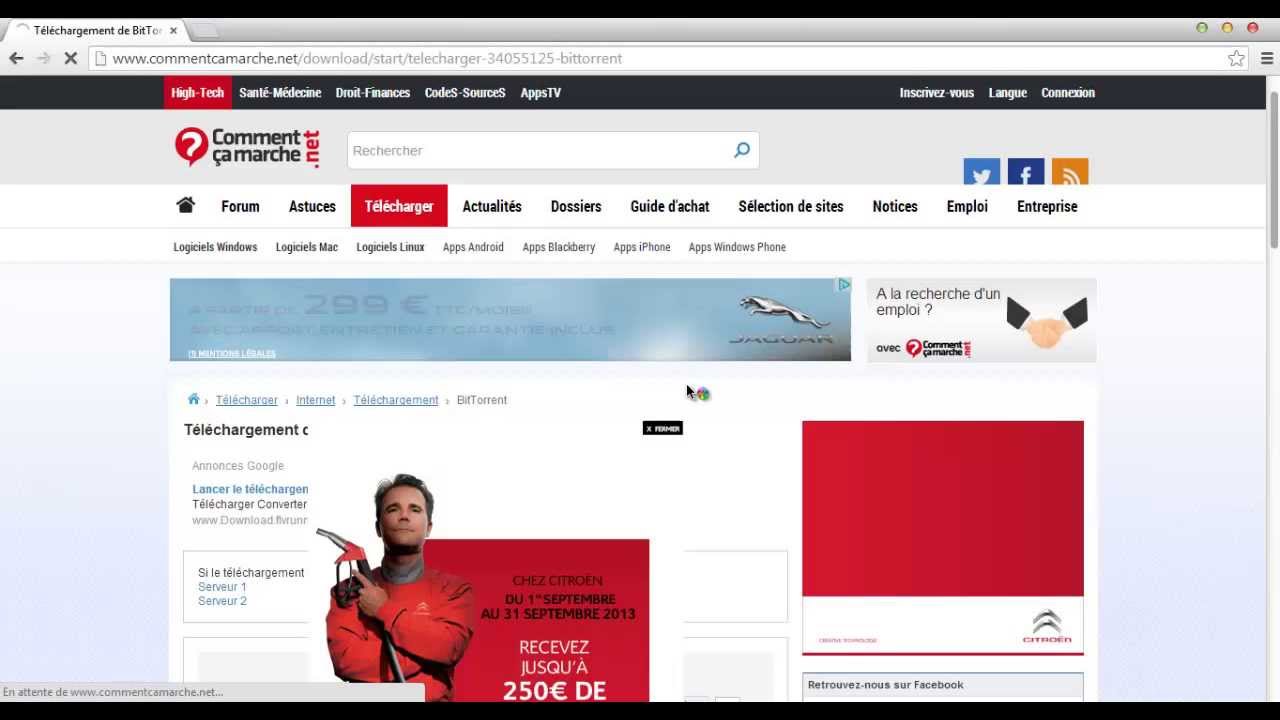Choose Logiciels Windows submenu

pos(215,247)
